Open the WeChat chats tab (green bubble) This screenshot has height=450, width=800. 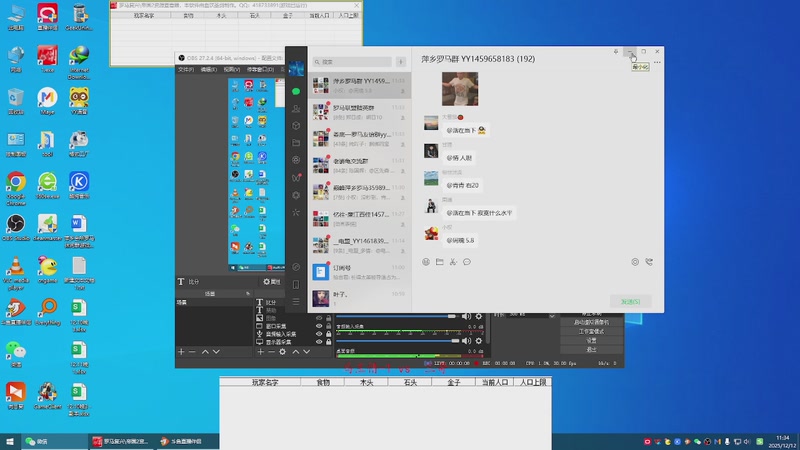(296, 91)
